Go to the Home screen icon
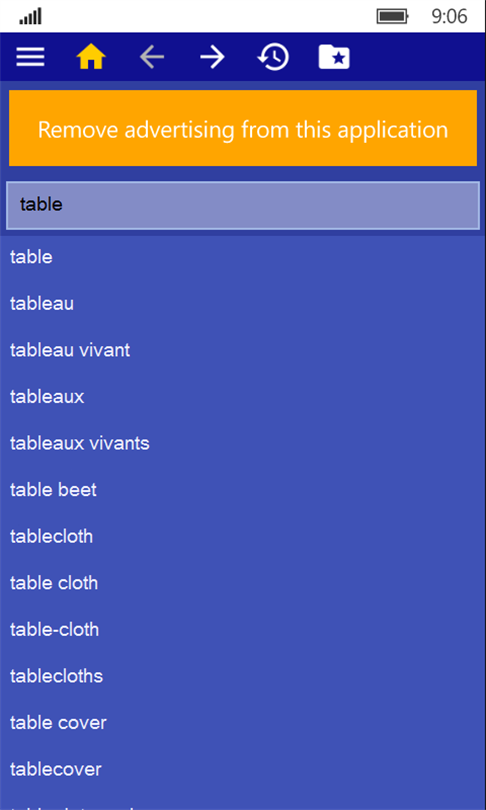Viewport: 486px width, 810px height. 91,57
